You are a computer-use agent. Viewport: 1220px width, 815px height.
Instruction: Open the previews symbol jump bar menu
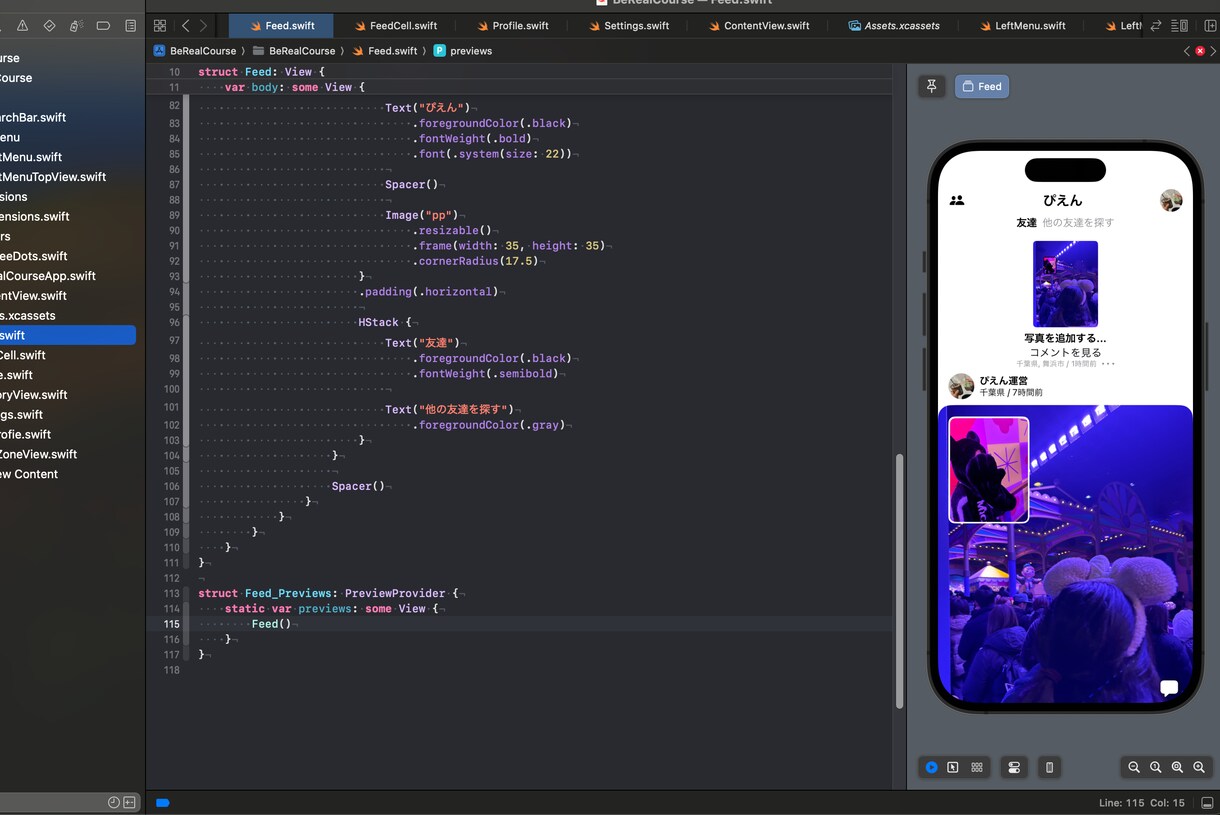[462, 51]
